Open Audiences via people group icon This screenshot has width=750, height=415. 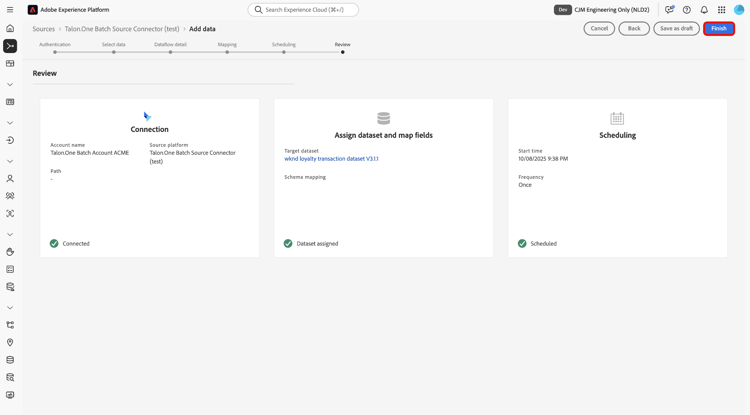pos(10,196)
